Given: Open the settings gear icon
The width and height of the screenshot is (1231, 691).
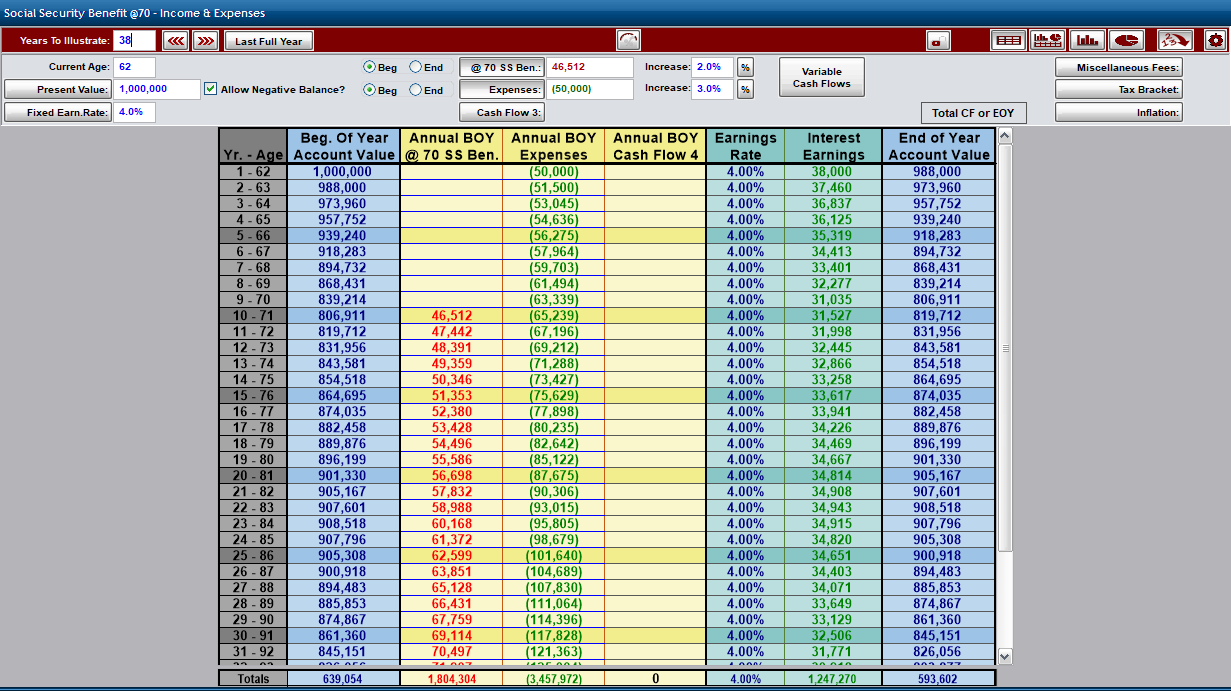Looking at the screenshot, I should pos(1215,41).
